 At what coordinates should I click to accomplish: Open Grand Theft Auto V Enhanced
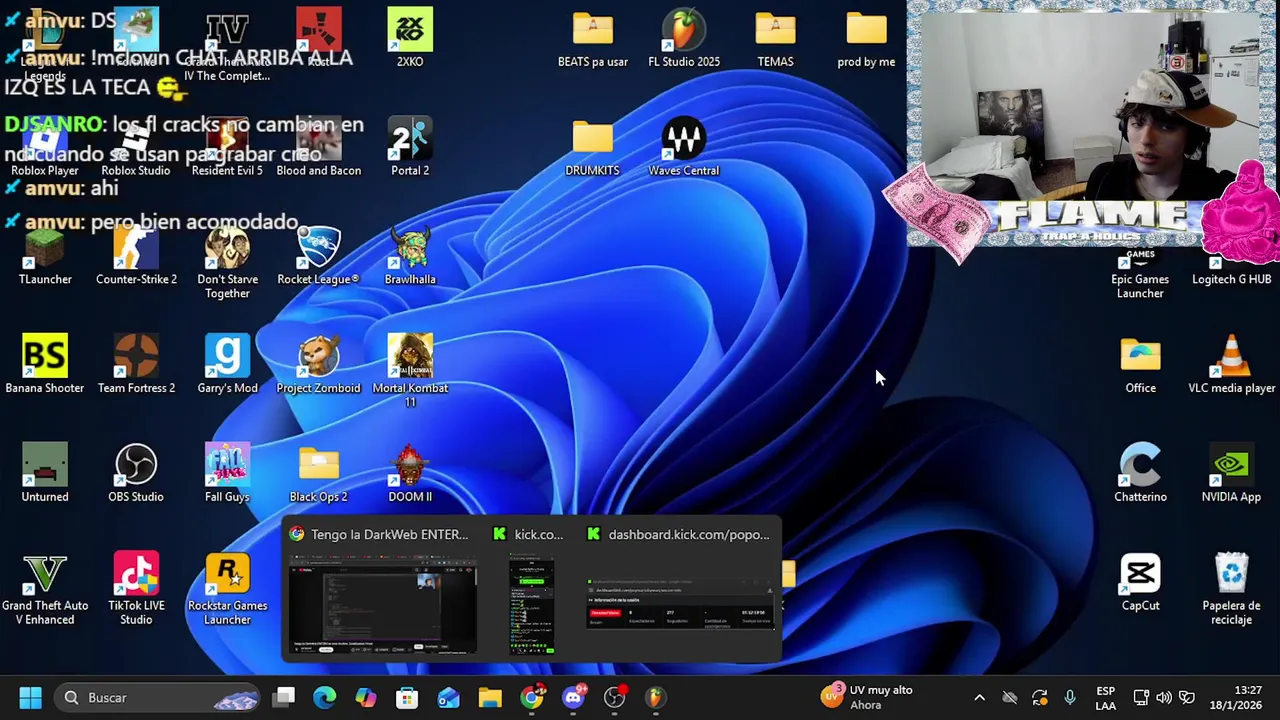tap(45, 590)
